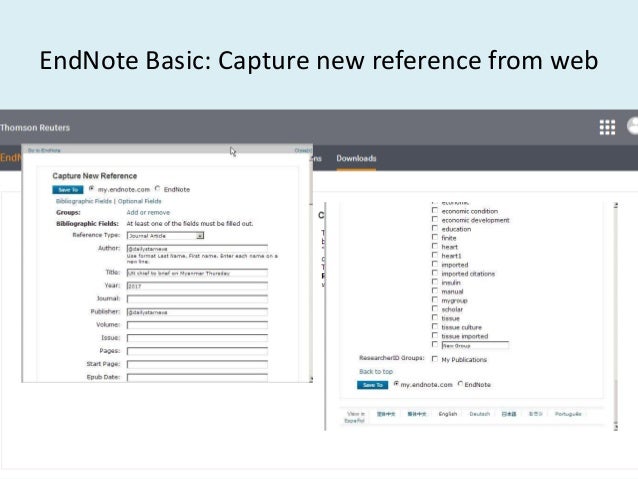
Task: Click Save To in Capture New Reference dialog
Action: 68,190
